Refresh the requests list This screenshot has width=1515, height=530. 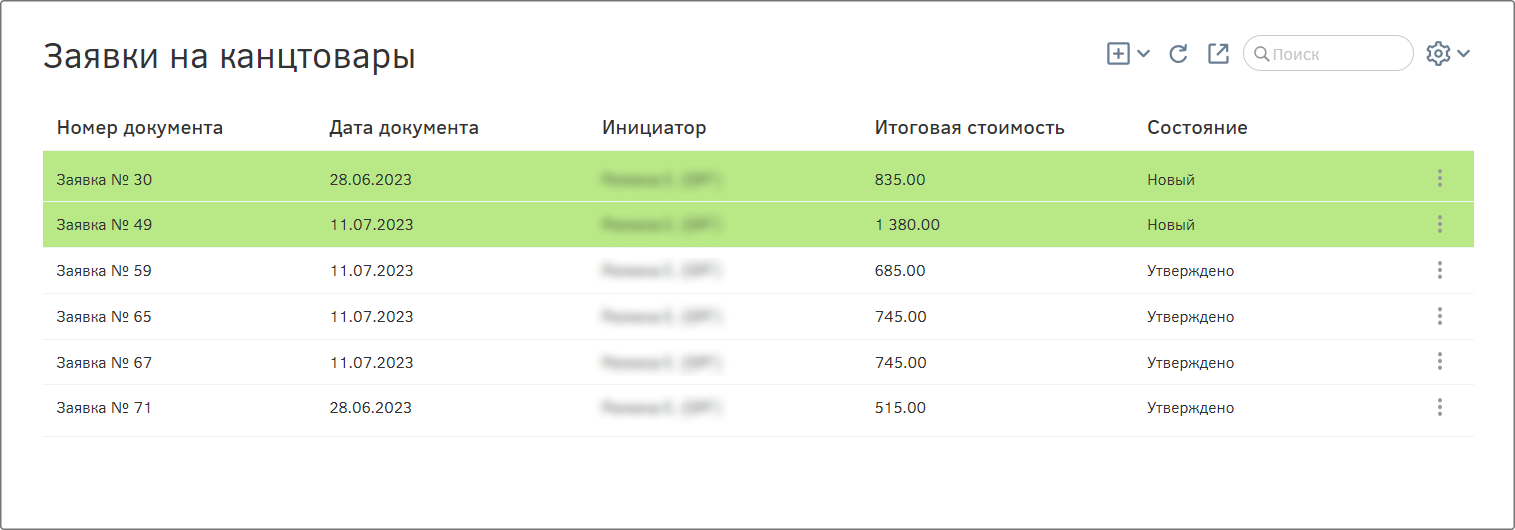1179,54
